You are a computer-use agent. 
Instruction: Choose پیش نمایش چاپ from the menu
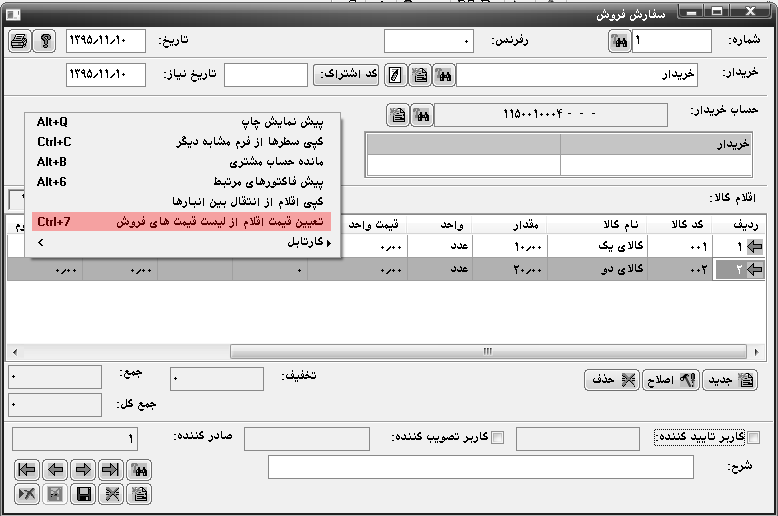coord(182,122)
